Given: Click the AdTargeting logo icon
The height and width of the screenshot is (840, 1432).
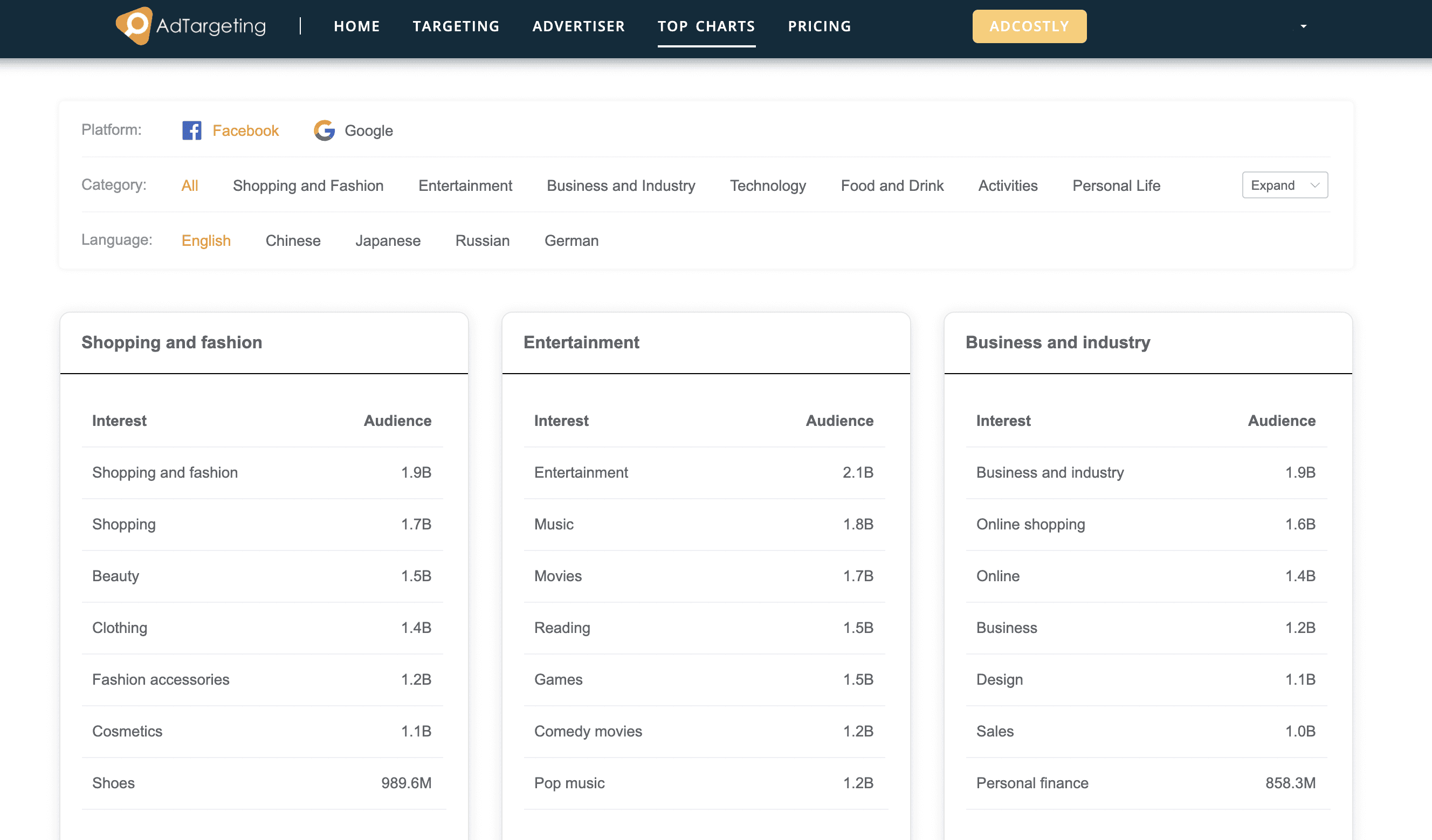Looking at the screenshot, I should [x=134, y=25].
